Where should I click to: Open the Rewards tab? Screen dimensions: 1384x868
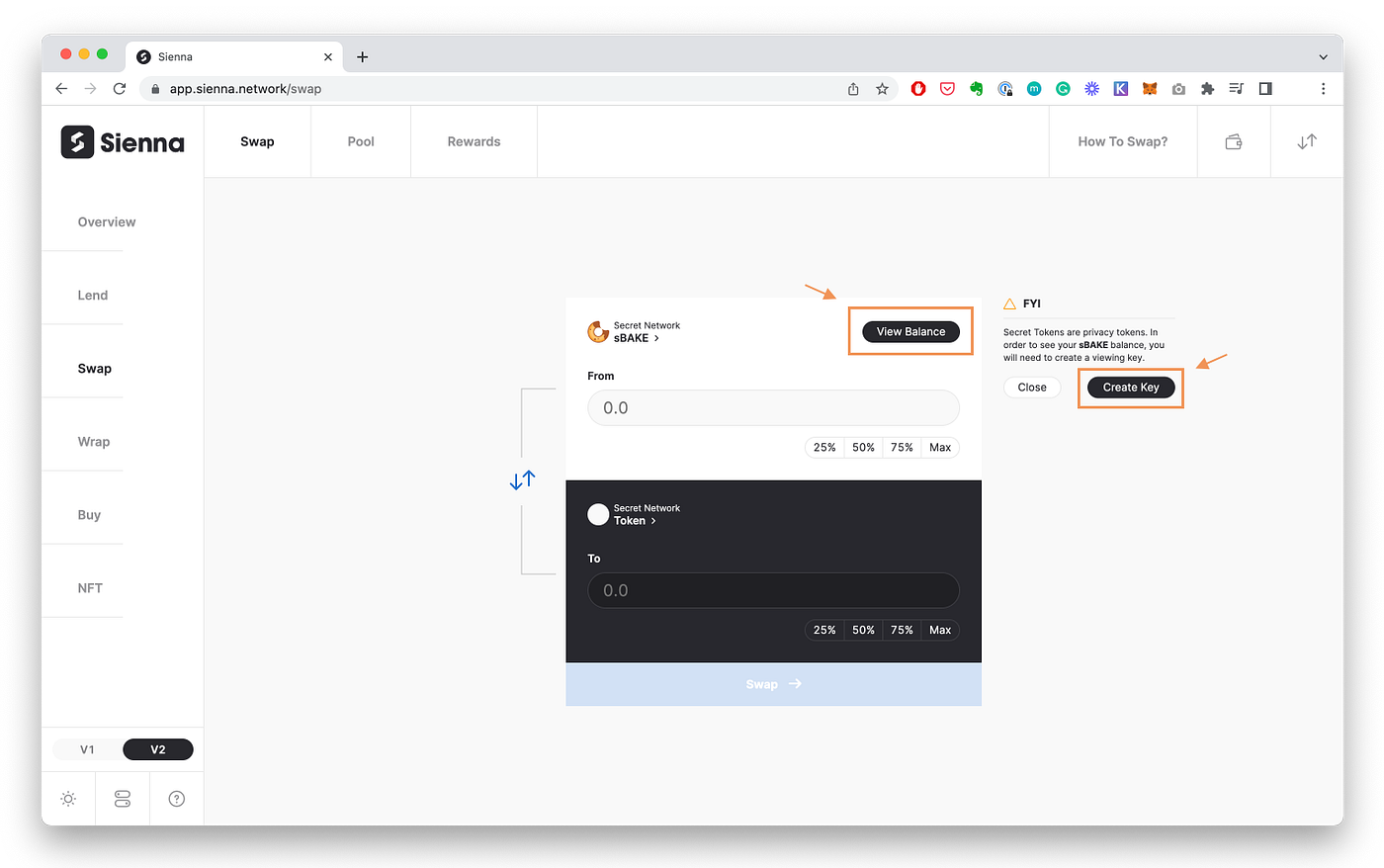474,141
